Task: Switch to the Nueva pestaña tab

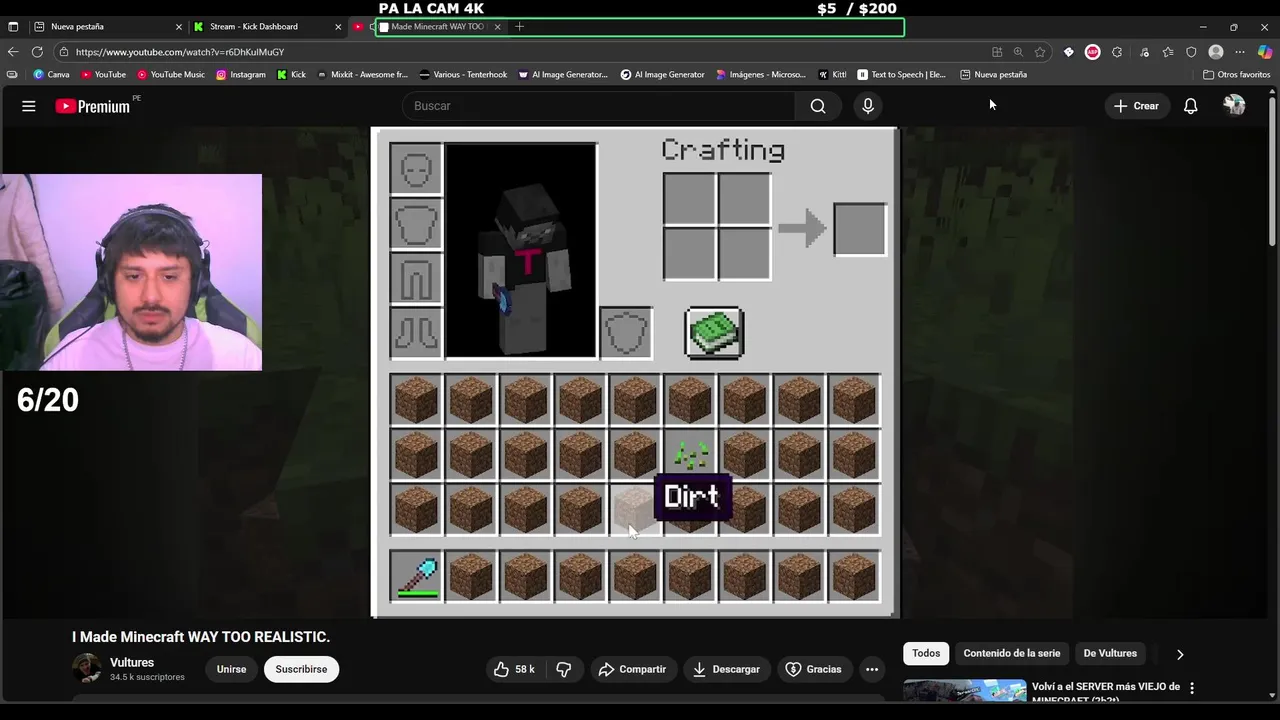Action: pos(108,27)
